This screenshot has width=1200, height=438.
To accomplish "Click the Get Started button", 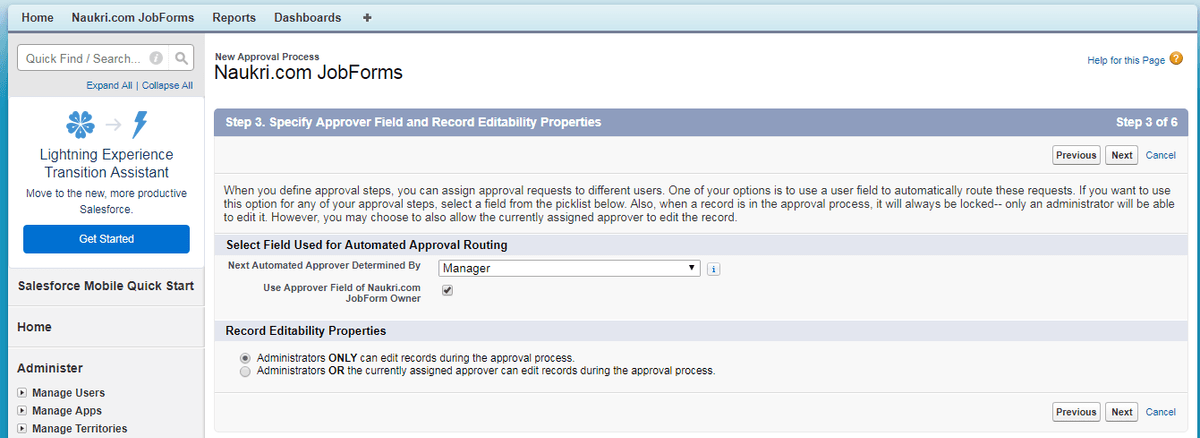I will (106, 239).
